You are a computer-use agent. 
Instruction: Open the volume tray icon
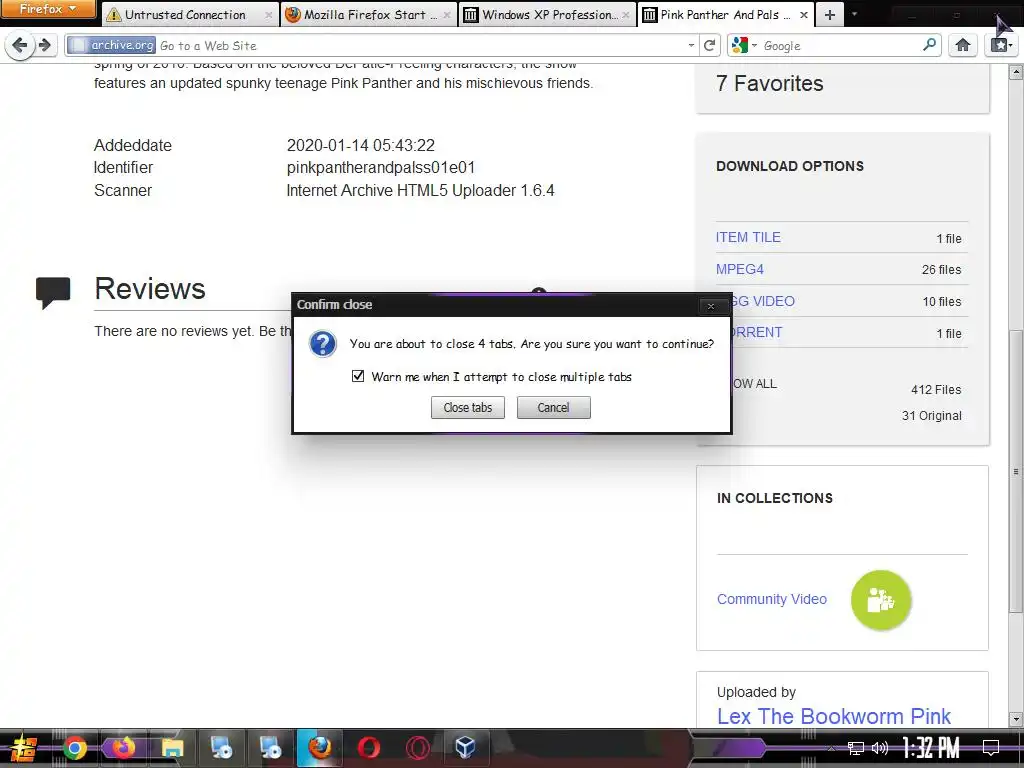click(x=880, y=748)
